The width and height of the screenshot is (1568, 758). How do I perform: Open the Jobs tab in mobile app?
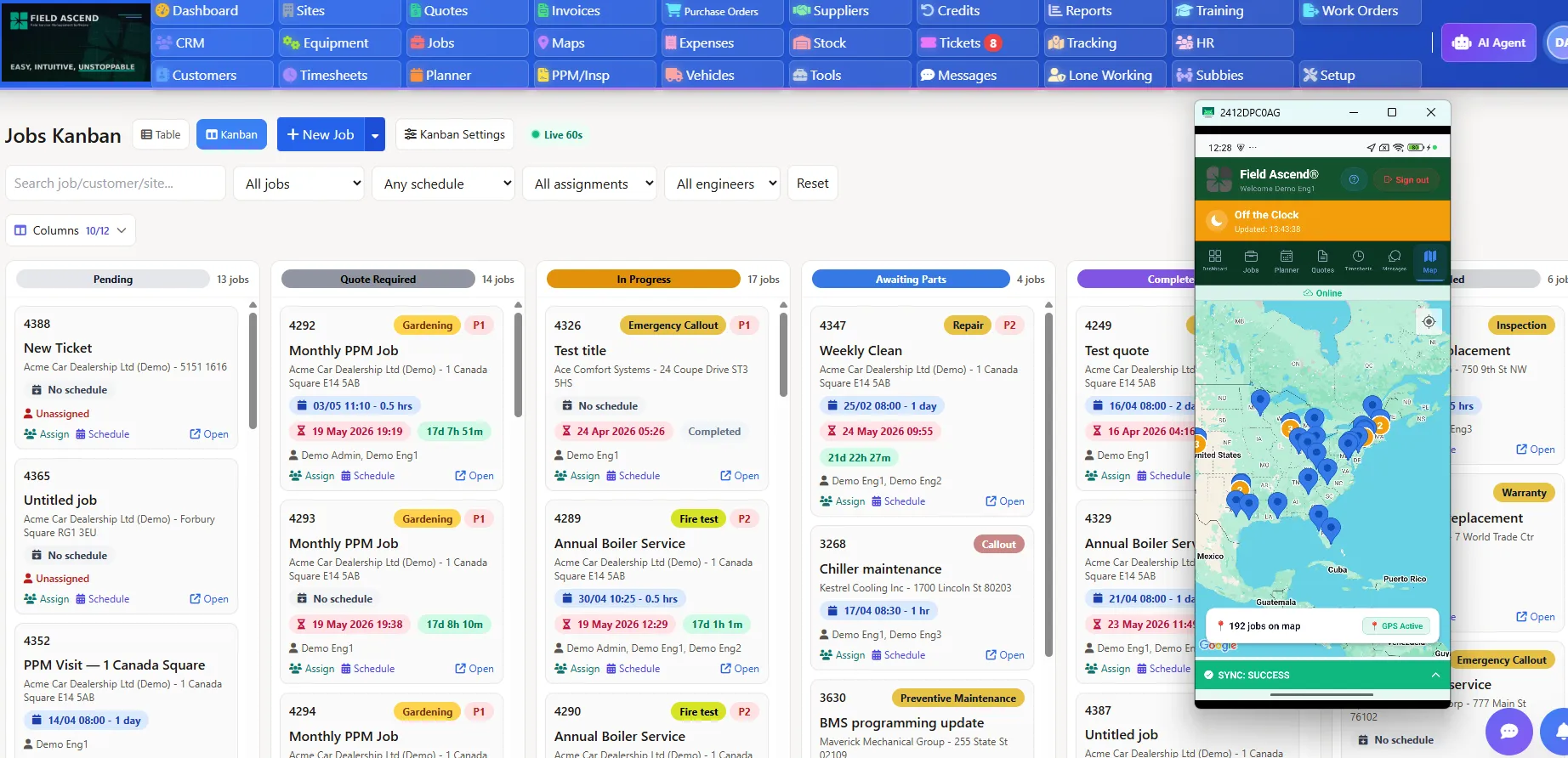click(1251, 261)
